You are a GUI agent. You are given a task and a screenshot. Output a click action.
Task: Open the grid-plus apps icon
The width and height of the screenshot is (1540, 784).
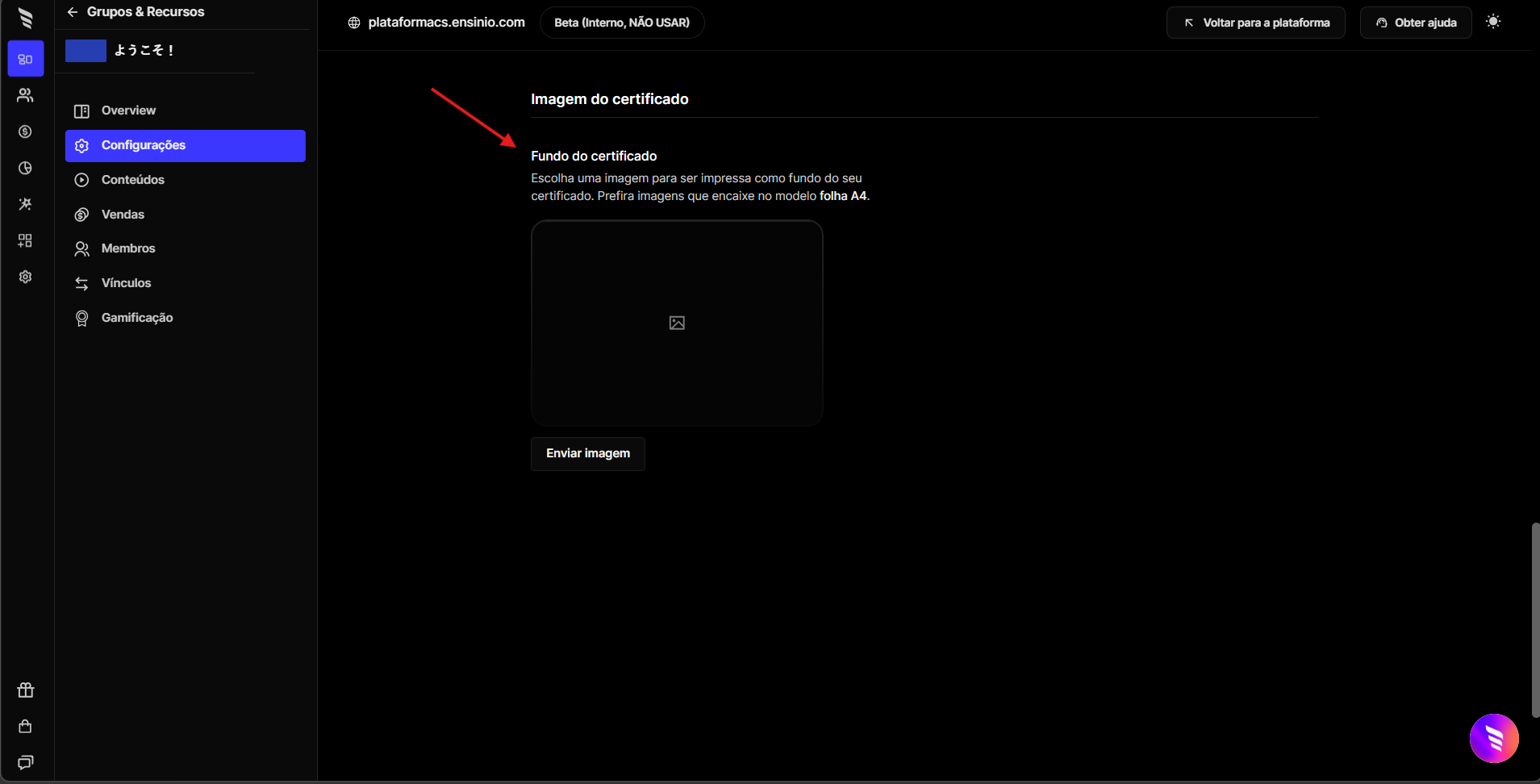[x=25, y=240]
